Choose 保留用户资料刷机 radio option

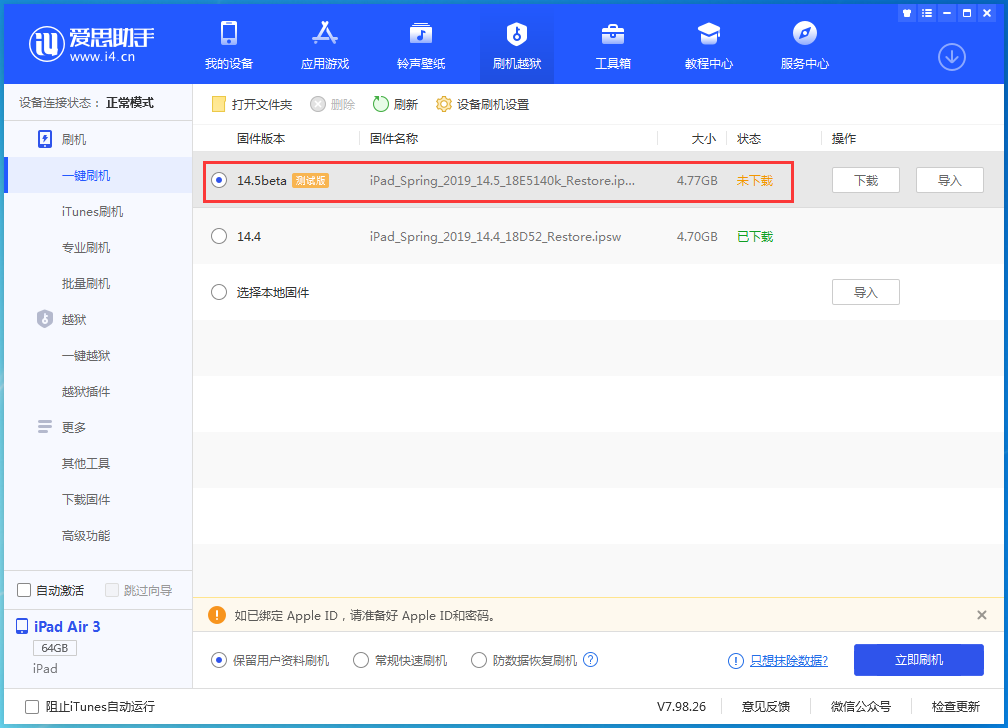pyautogui.click(x=219, y=660)
